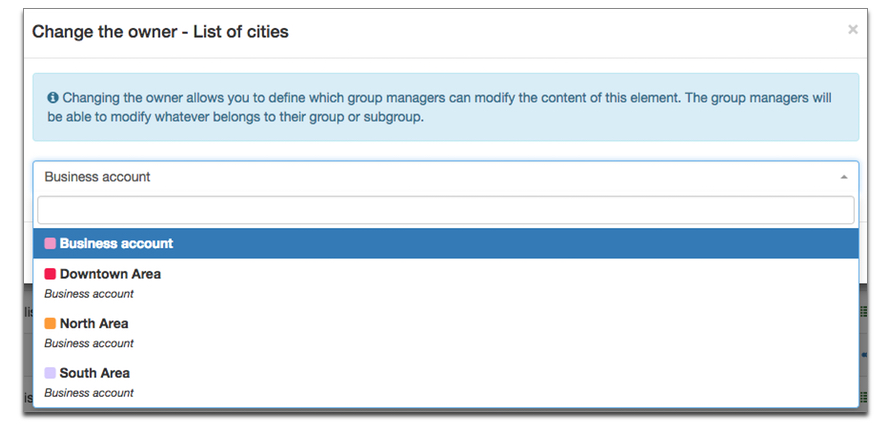Choose North Area as owner
887x424 pixels.
point(446,333)
